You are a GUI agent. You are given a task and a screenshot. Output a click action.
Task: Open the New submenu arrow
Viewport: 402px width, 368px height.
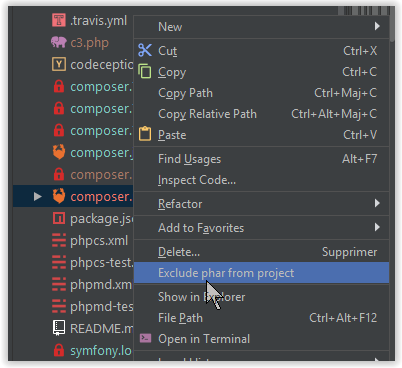tap(377, 26)
